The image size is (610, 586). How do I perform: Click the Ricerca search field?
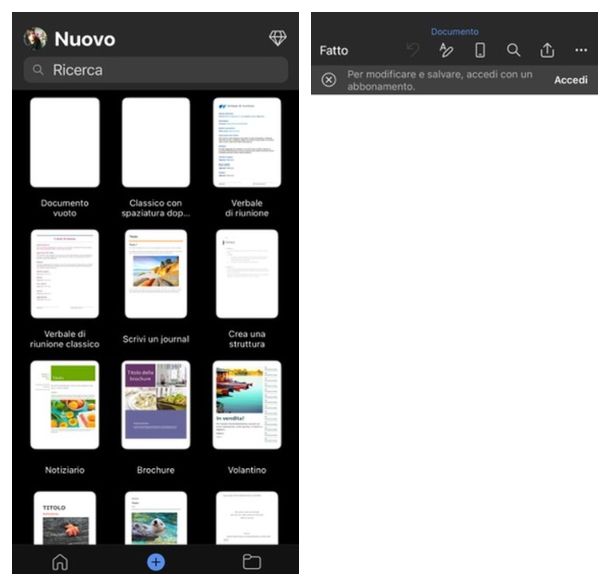click(x=156, y=70)
